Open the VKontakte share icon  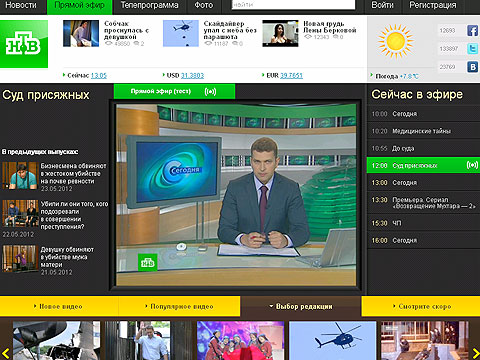pos(472,67)
